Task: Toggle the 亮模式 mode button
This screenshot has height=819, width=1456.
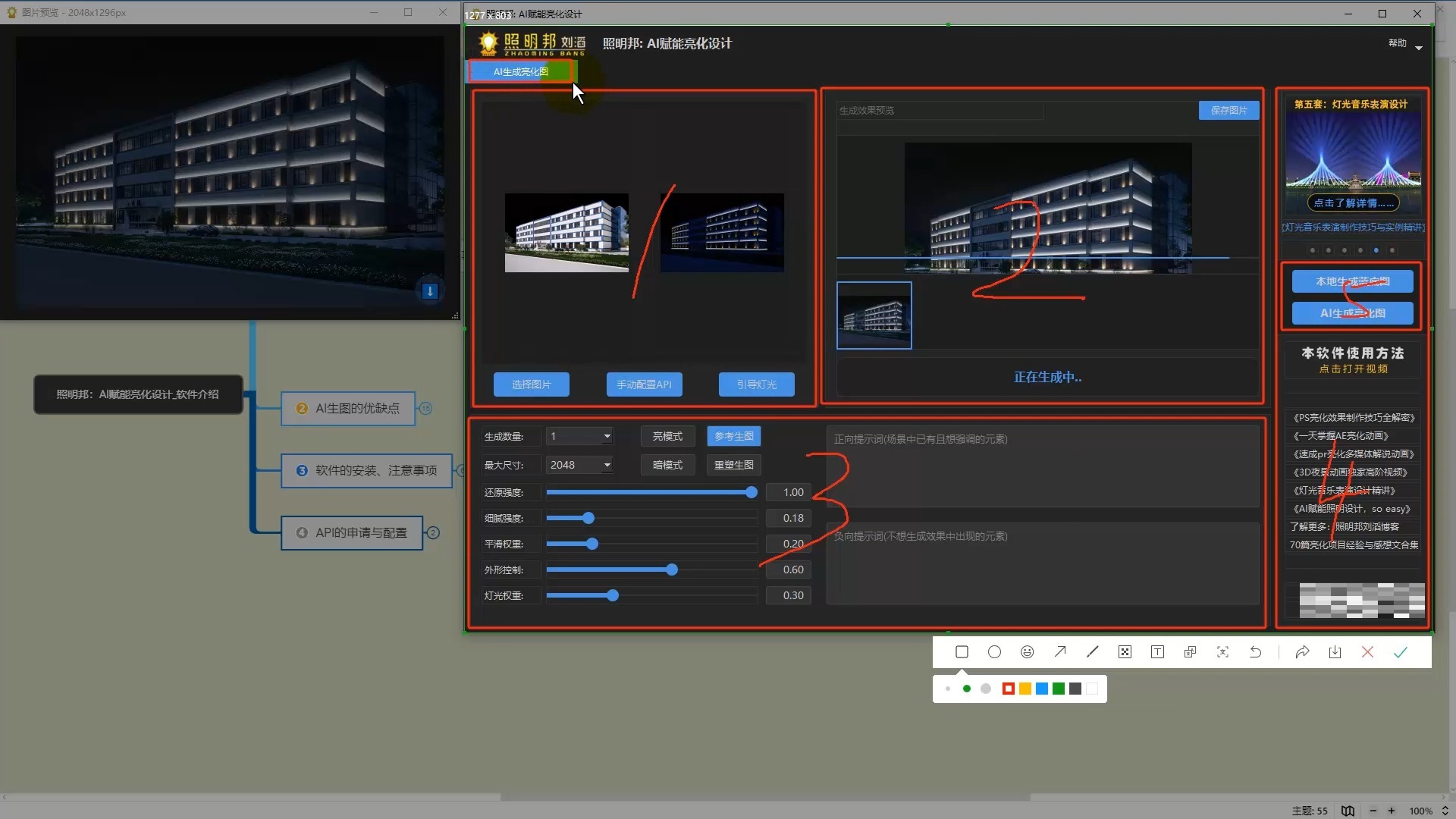Action: [x=667, y=436]
